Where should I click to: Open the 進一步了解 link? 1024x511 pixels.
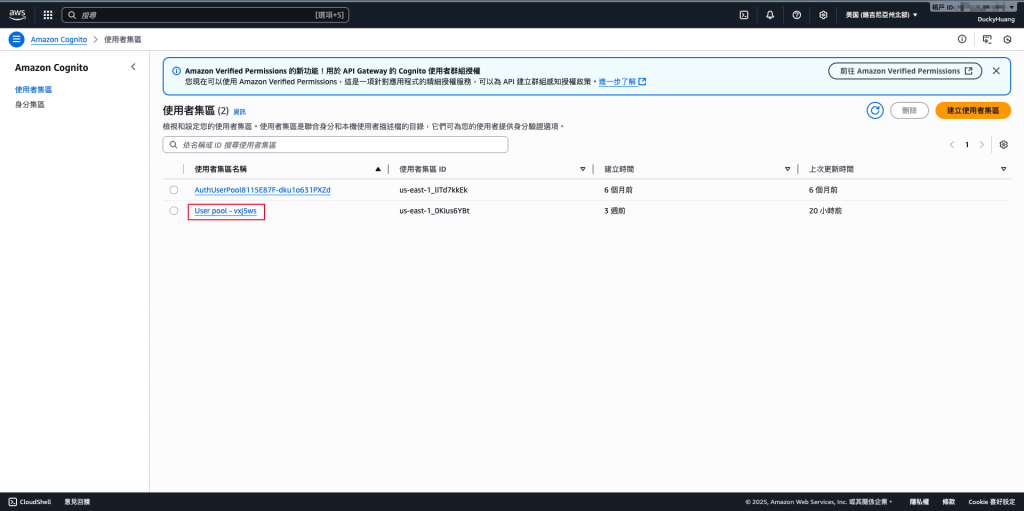622,82
